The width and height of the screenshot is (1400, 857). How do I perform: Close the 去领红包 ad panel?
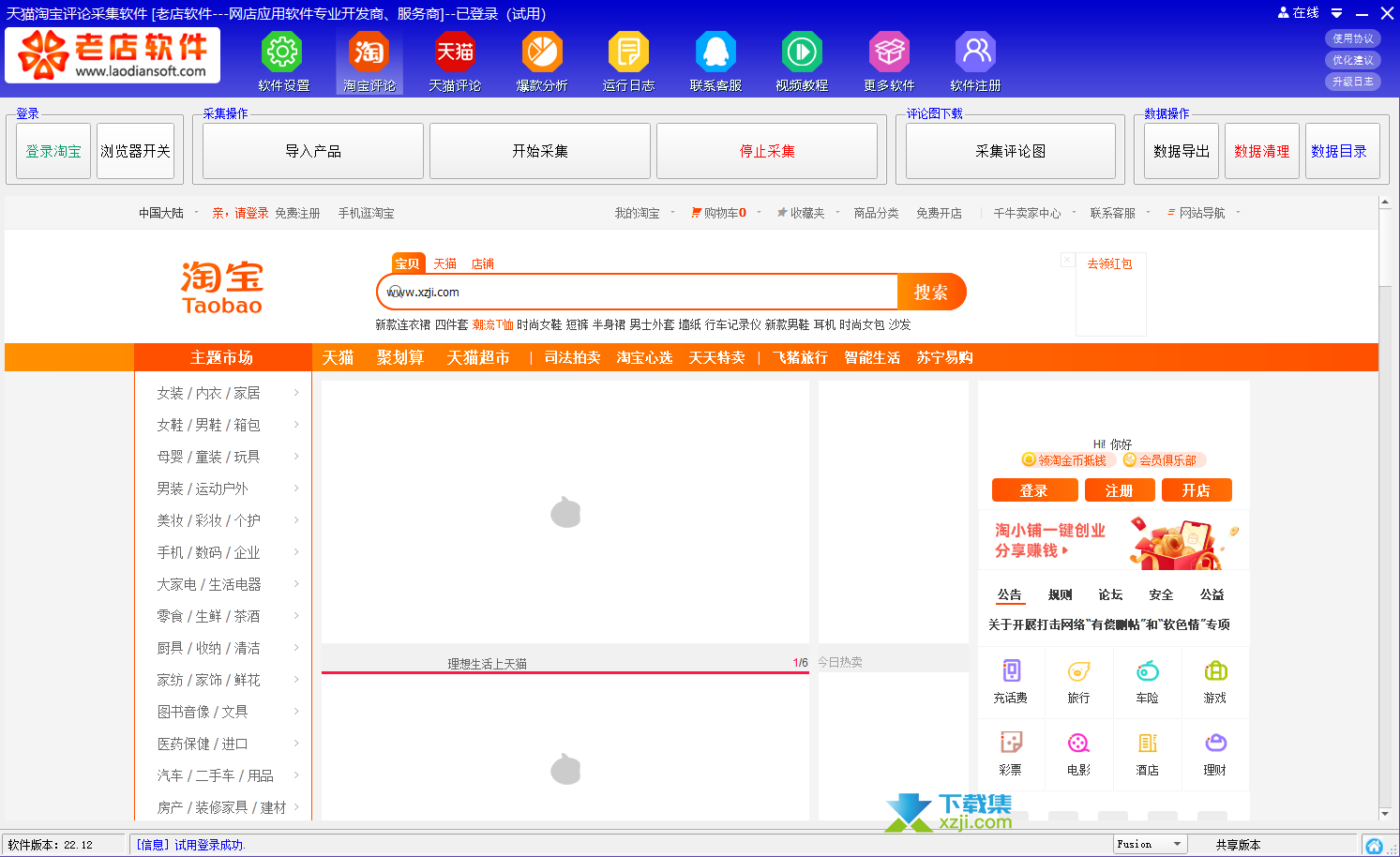[x=1067, y=260]
